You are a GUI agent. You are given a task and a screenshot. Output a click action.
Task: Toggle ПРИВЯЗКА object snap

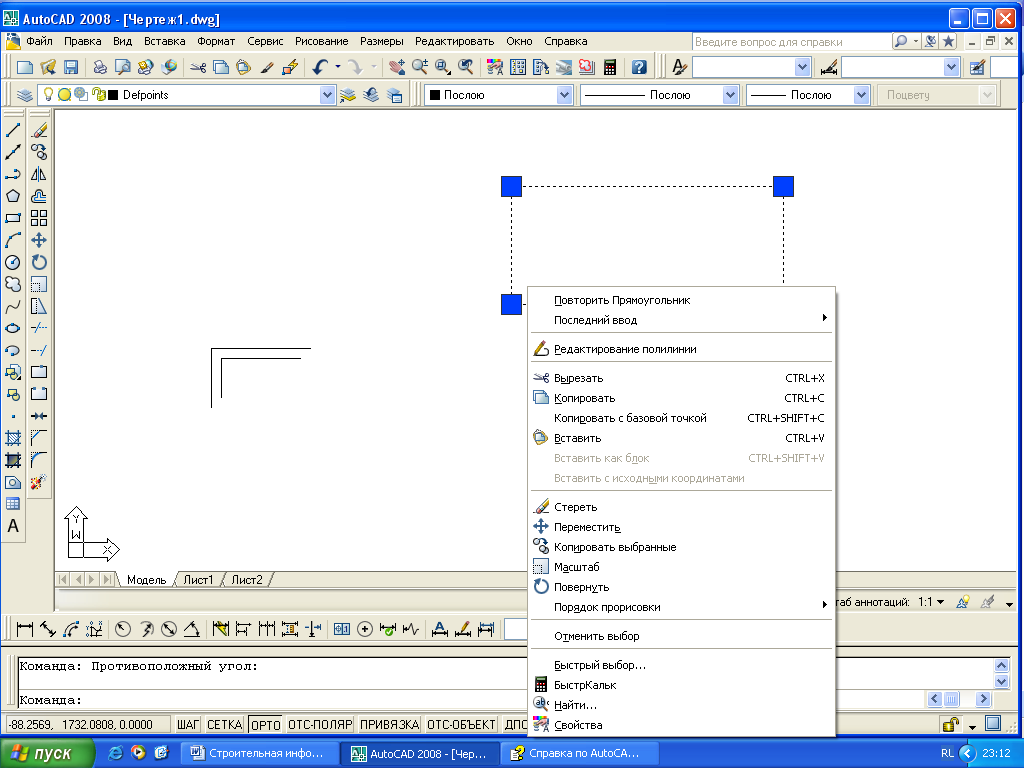pos(390,725)
